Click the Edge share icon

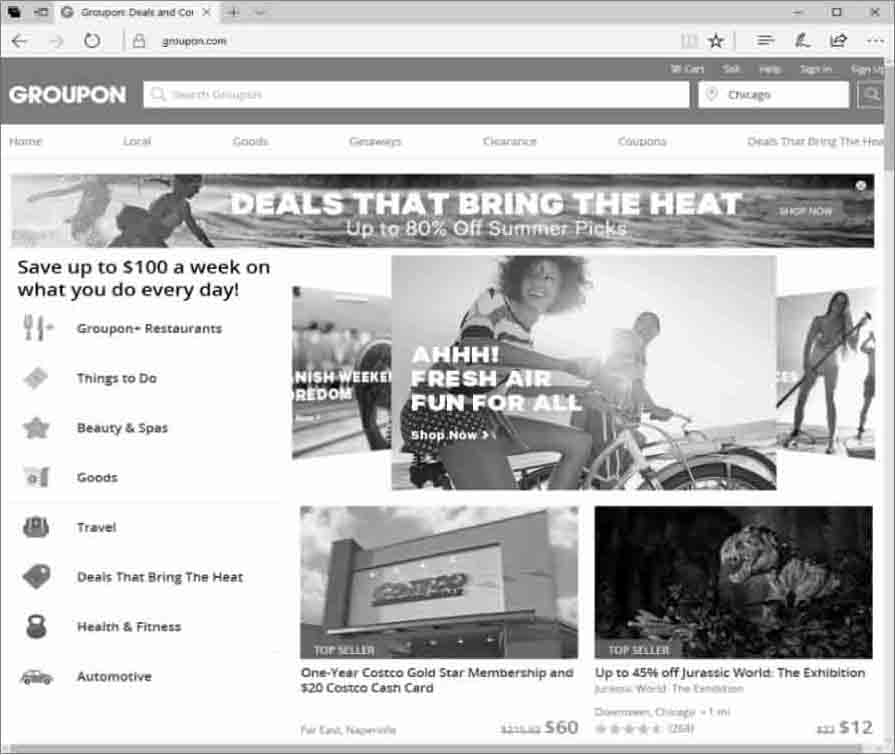click(x=838, y=41)
